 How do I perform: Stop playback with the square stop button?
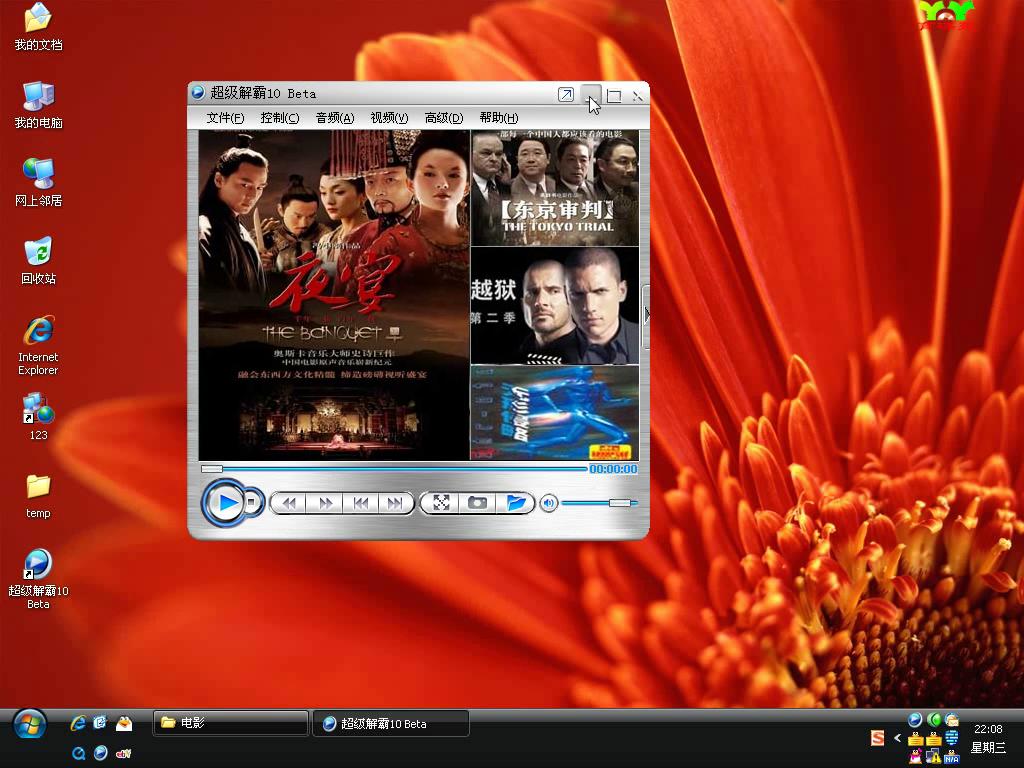(x=251, y=502)
